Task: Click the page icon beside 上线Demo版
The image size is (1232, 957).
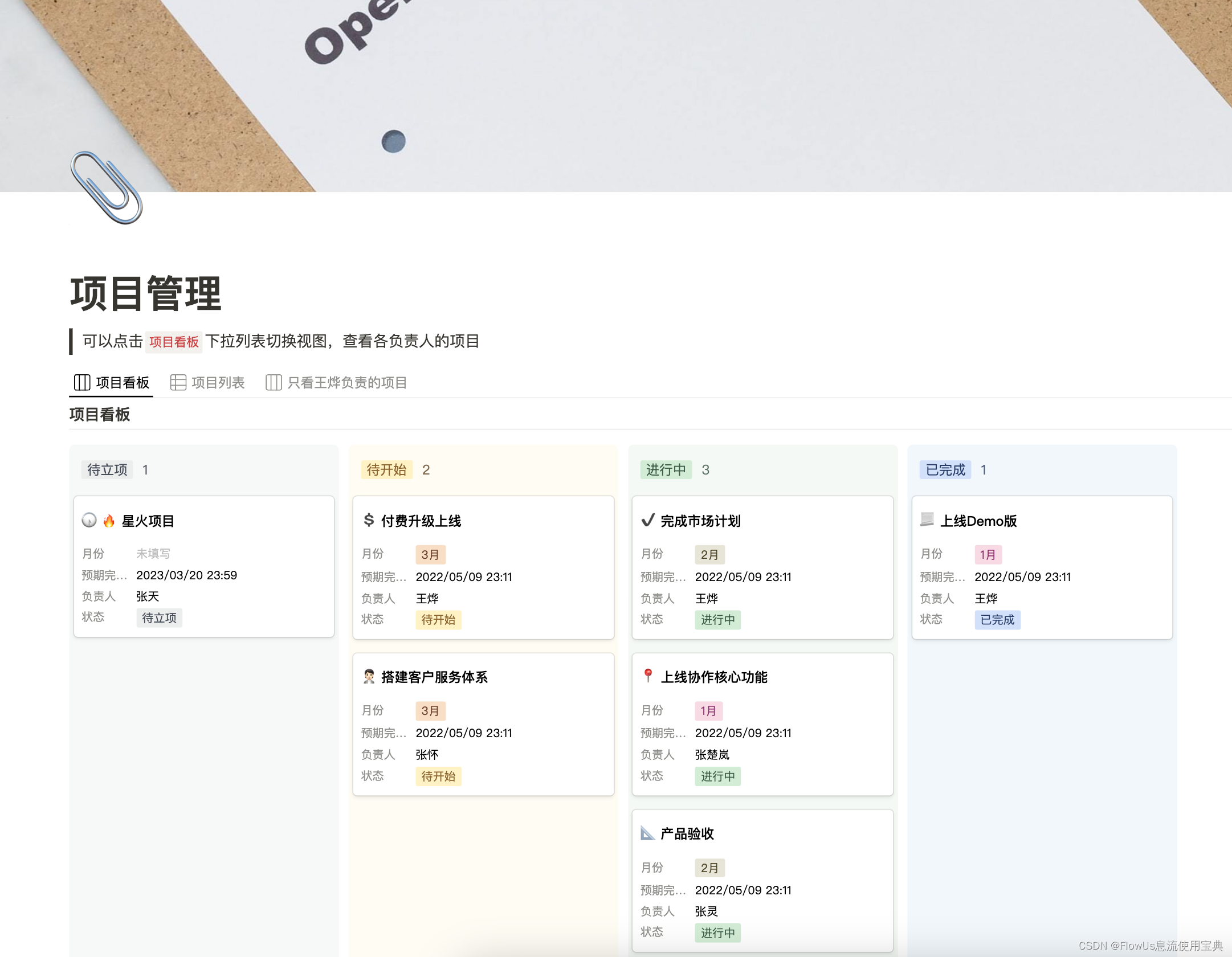Action: (927, 520)
